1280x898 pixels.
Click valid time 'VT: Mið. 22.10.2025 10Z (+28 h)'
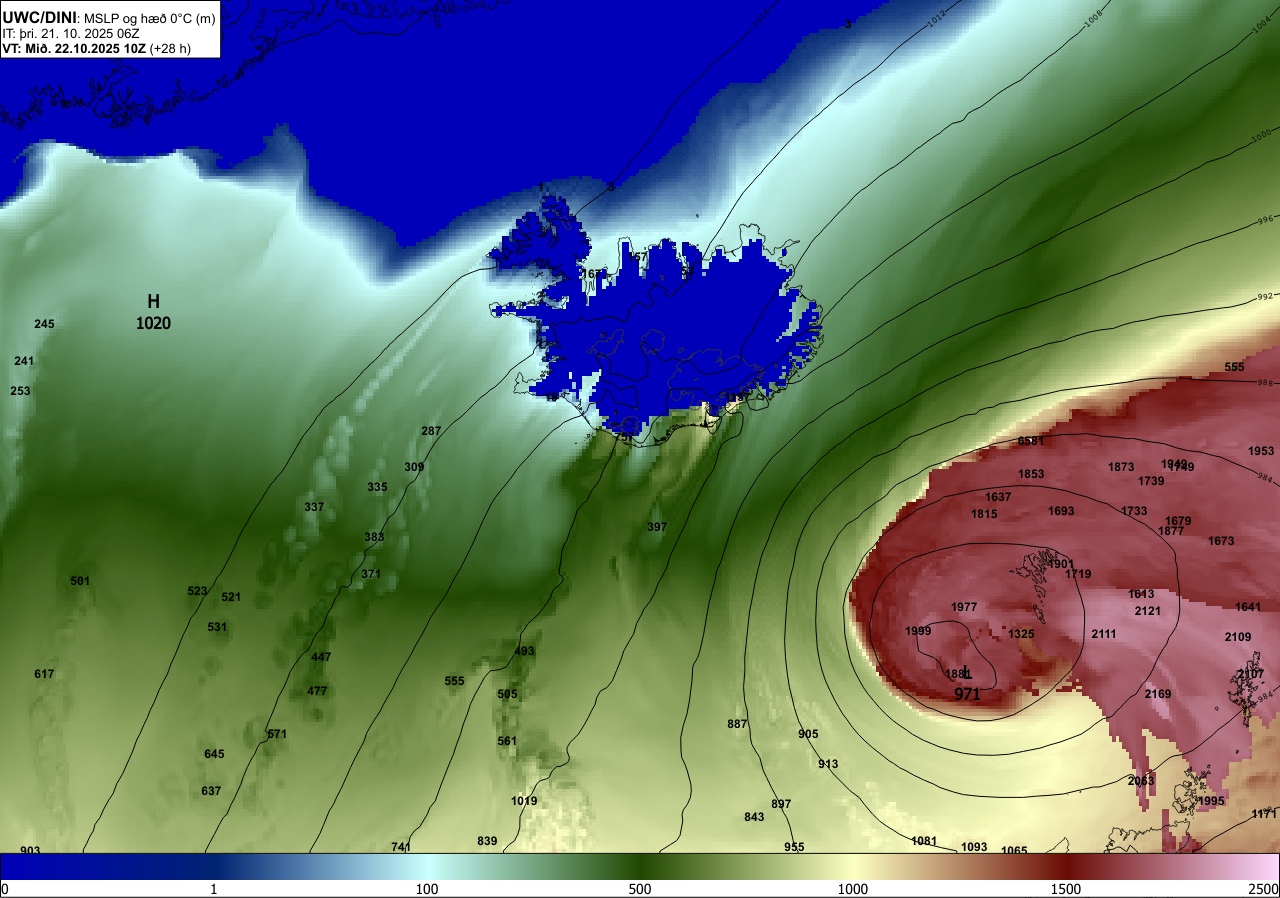pyautogui.click(x=95, y=48)
